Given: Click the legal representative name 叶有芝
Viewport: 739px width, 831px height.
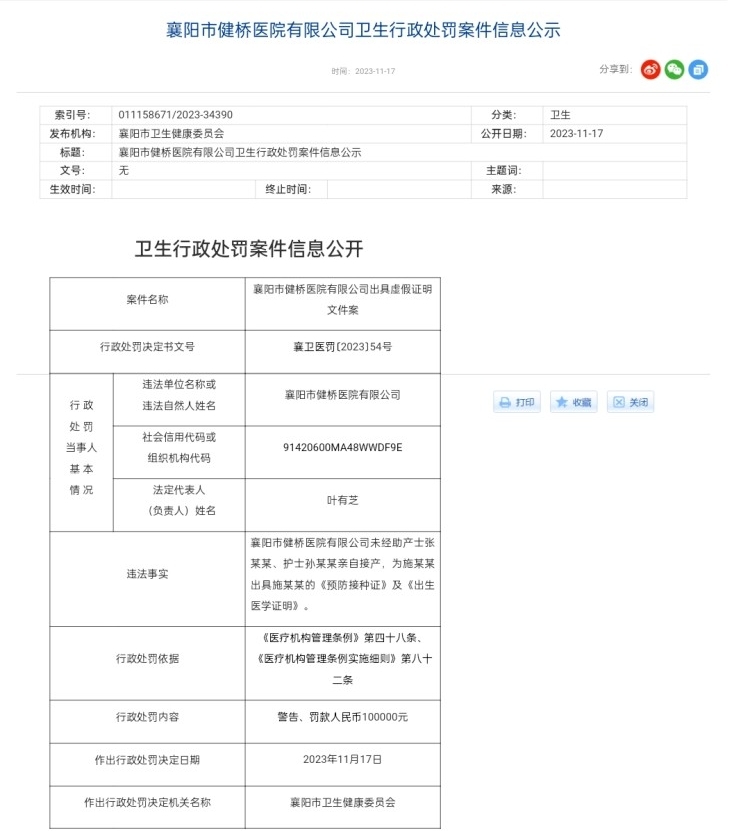Looking at the screenshot, I should pos(342,500).
